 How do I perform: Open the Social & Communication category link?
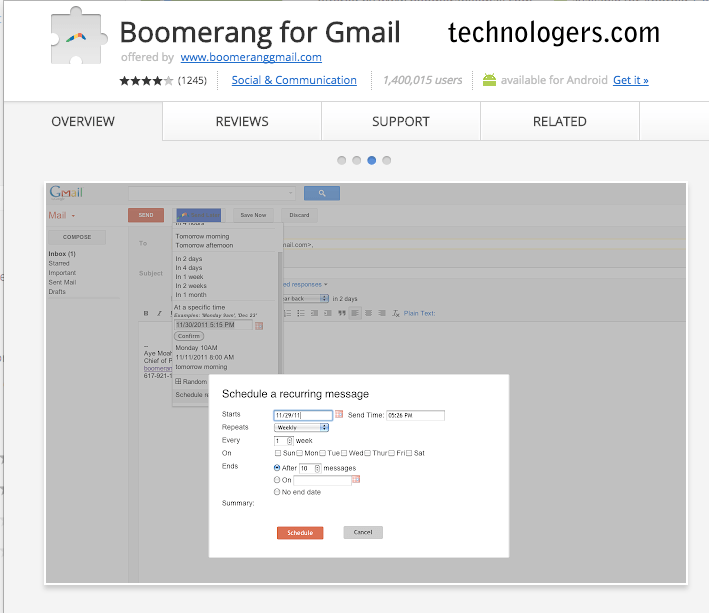point(294,80)
